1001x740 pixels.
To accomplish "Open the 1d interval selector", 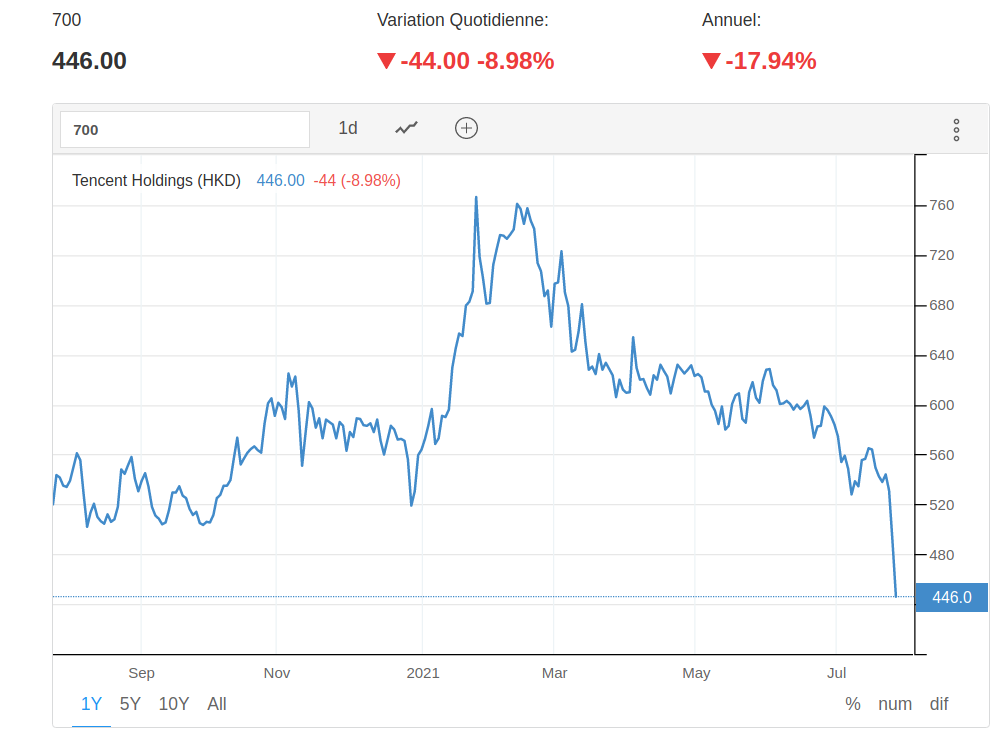I will click(x=348, y=128).
